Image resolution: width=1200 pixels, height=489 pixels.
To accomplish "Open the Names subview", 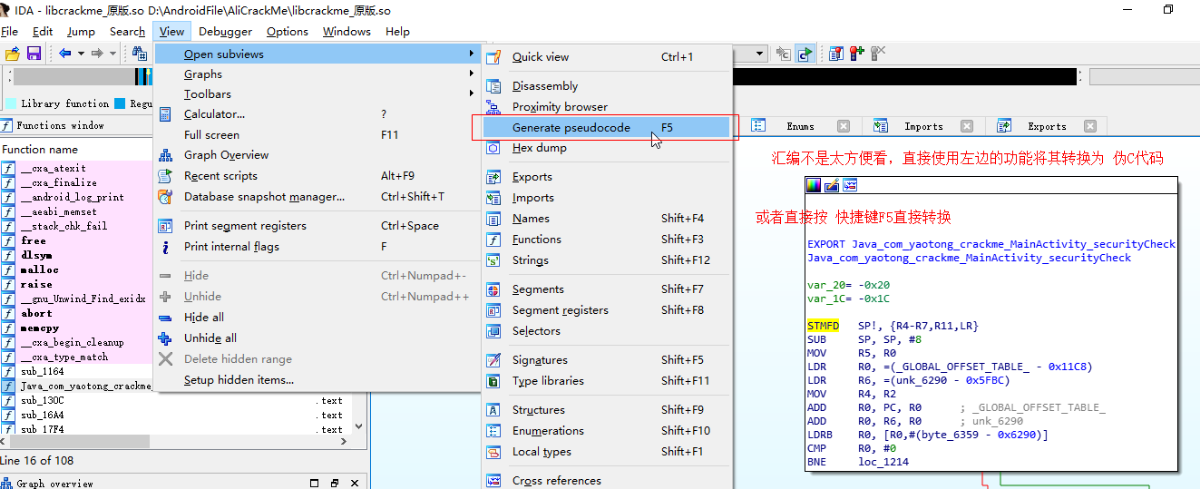I will click(x=606, y=218).
